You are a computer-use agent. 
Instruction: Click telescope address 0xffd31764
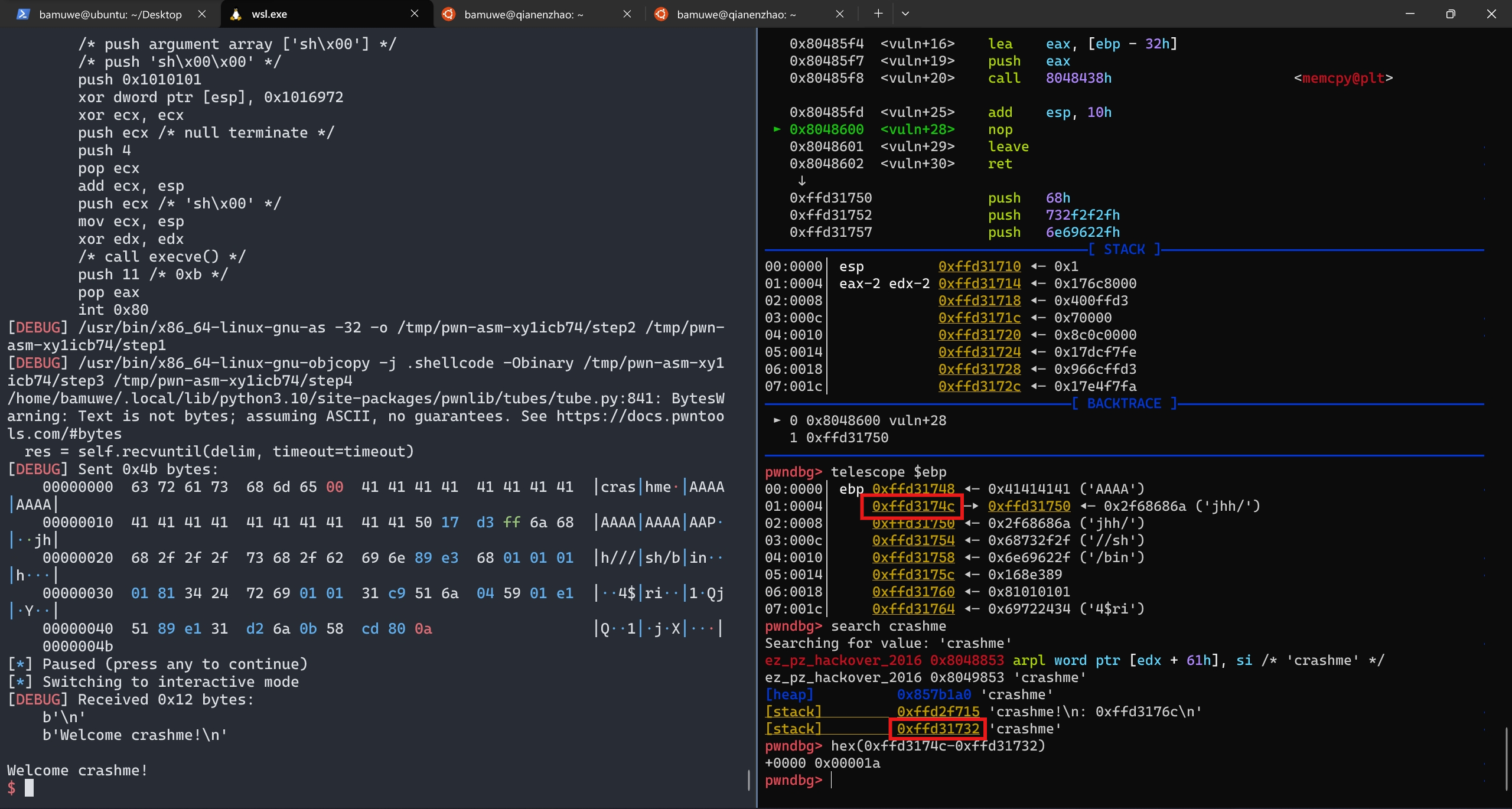[x=913, y=609]
